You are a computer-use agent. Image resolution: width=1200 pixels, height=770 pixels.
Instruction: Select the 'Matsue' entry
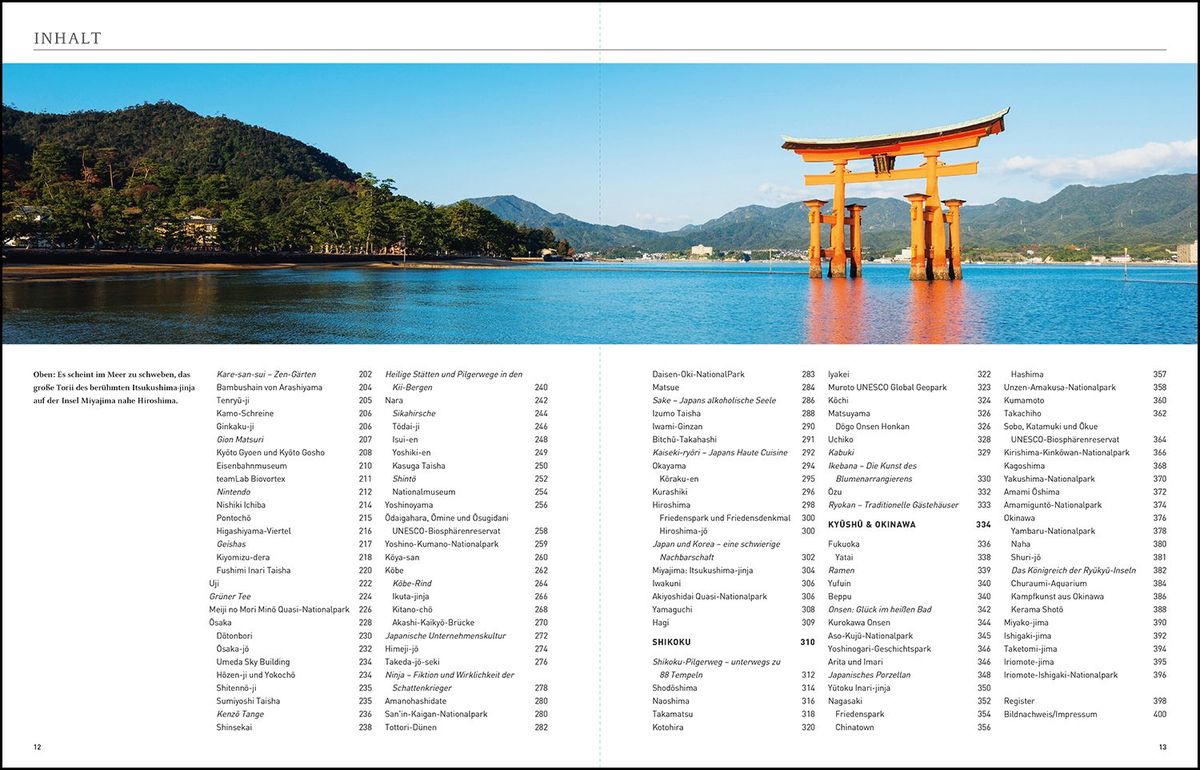[x=665, y=387]
